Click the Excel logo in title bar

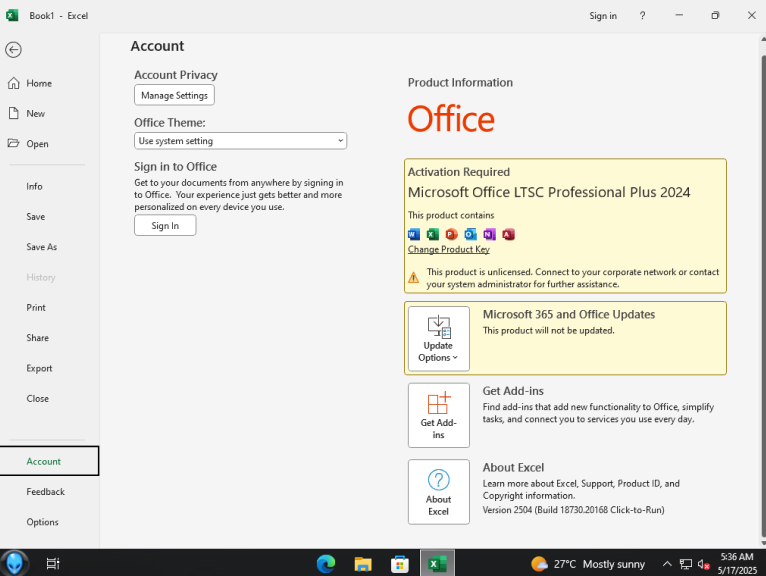(x=12, y=15)
